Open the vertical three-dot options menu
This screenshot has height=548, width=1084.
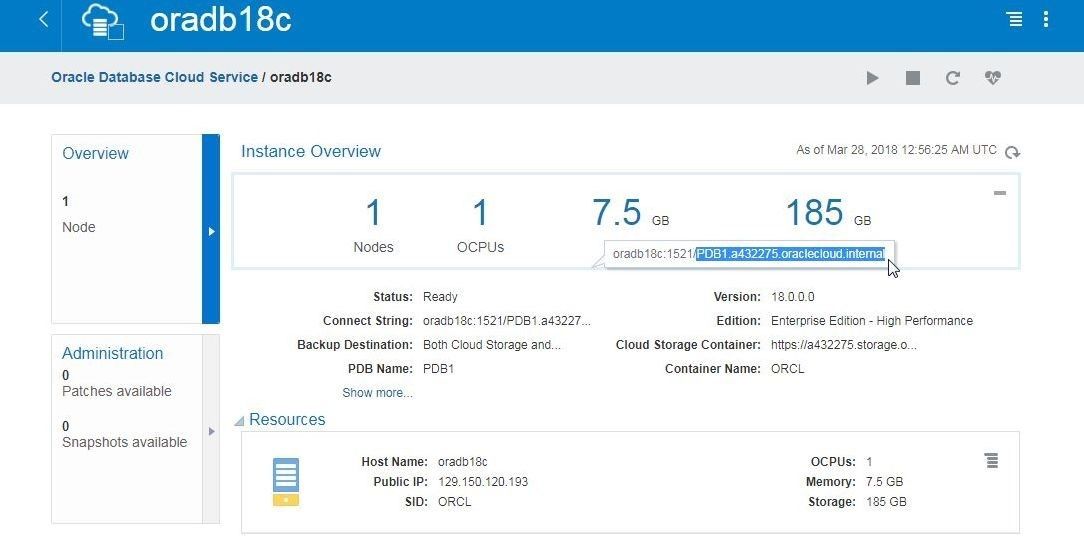[1045, 19]
